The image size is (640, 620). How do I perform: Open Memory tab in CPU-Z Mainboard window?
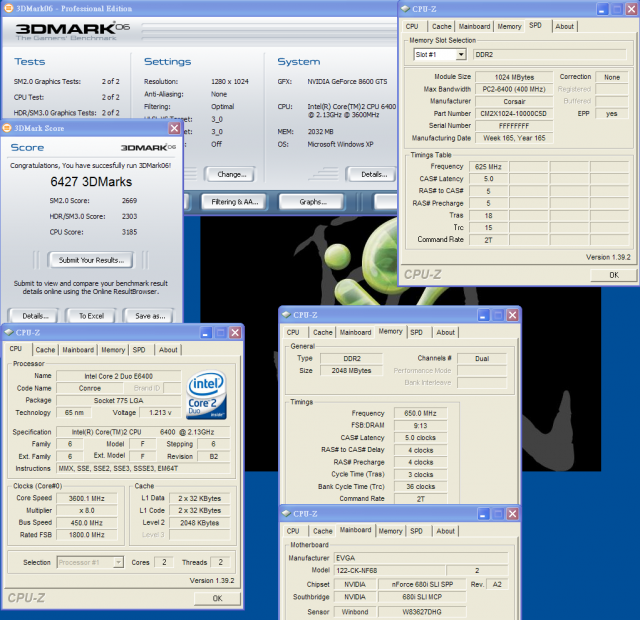pyautogui.click(x=390, y=531)
